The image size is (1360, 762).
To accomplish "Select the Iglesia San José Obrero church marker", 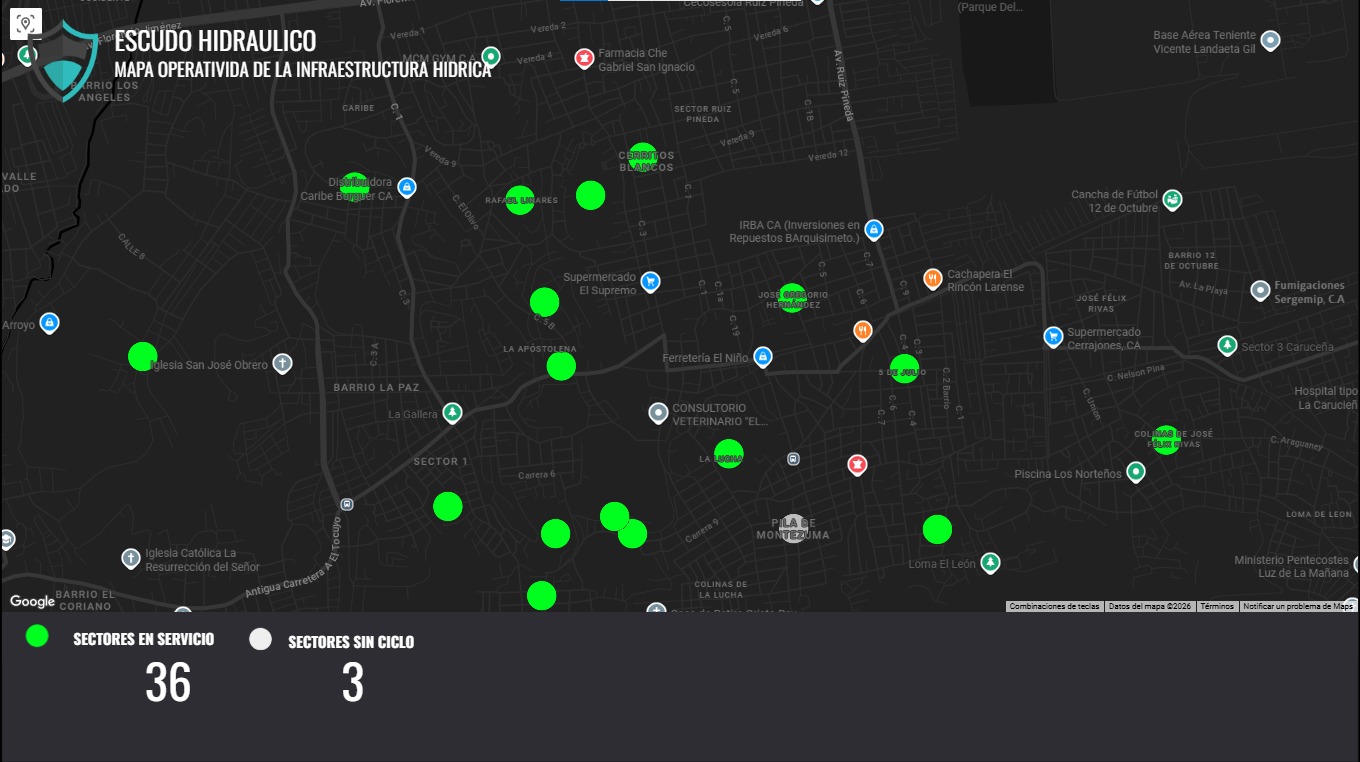I will click(283, 364).
